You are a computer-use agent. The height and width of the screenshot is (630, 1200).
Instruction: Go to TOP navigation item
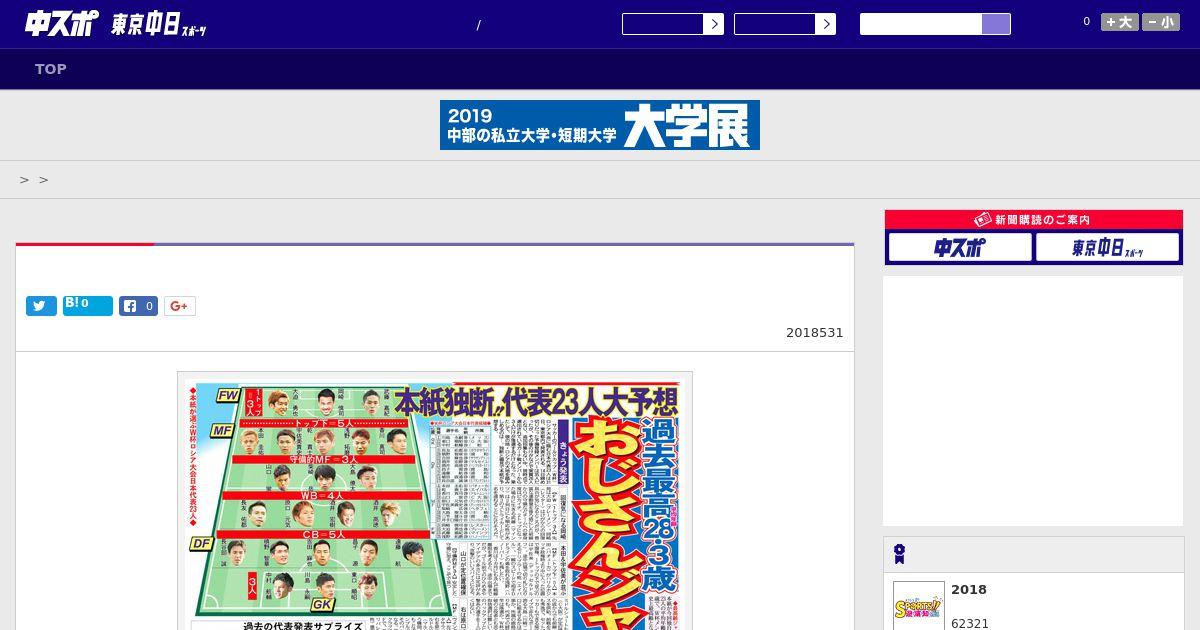(51, 69)
